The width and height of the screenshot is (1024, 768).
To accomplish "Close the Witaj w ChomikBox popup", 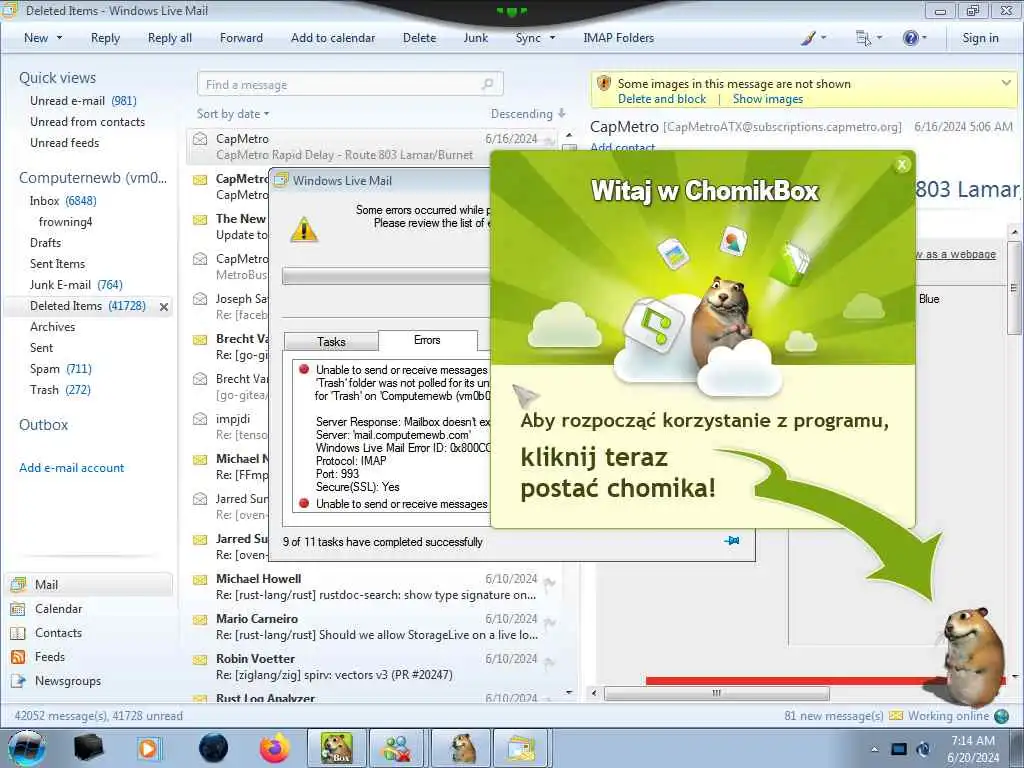I will (x=902, y=165).
